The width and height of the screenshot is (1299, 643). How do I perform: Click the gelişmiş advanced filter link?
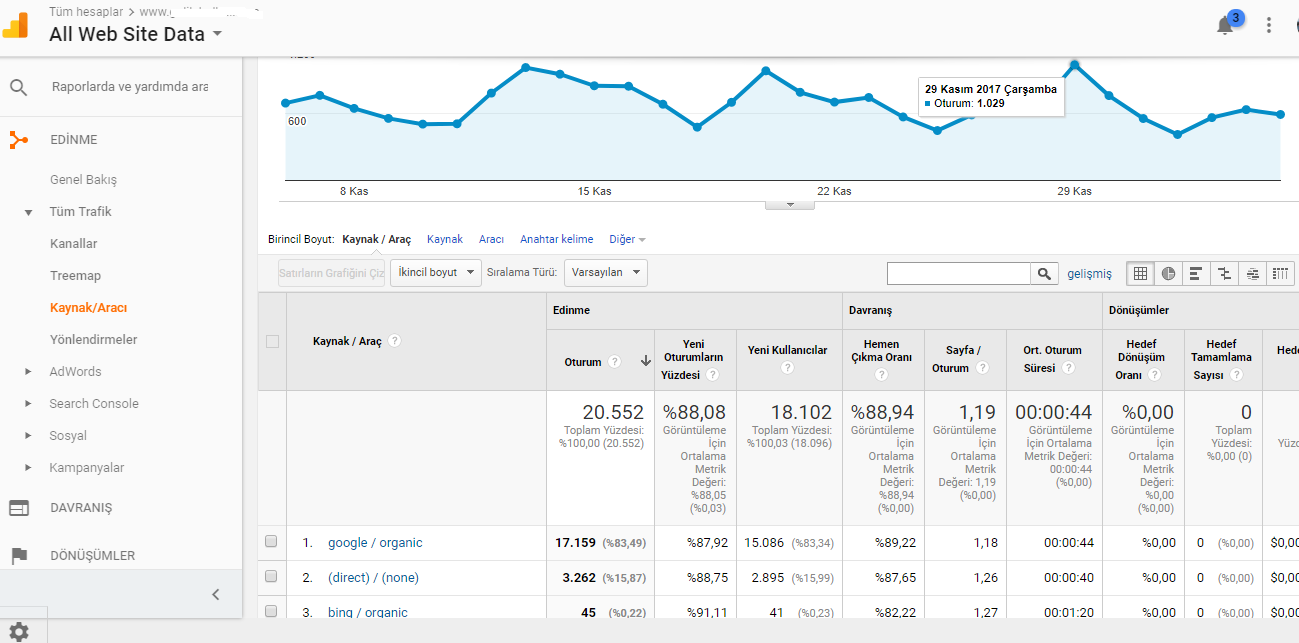pyautogui.click(x=1089, y=273)
